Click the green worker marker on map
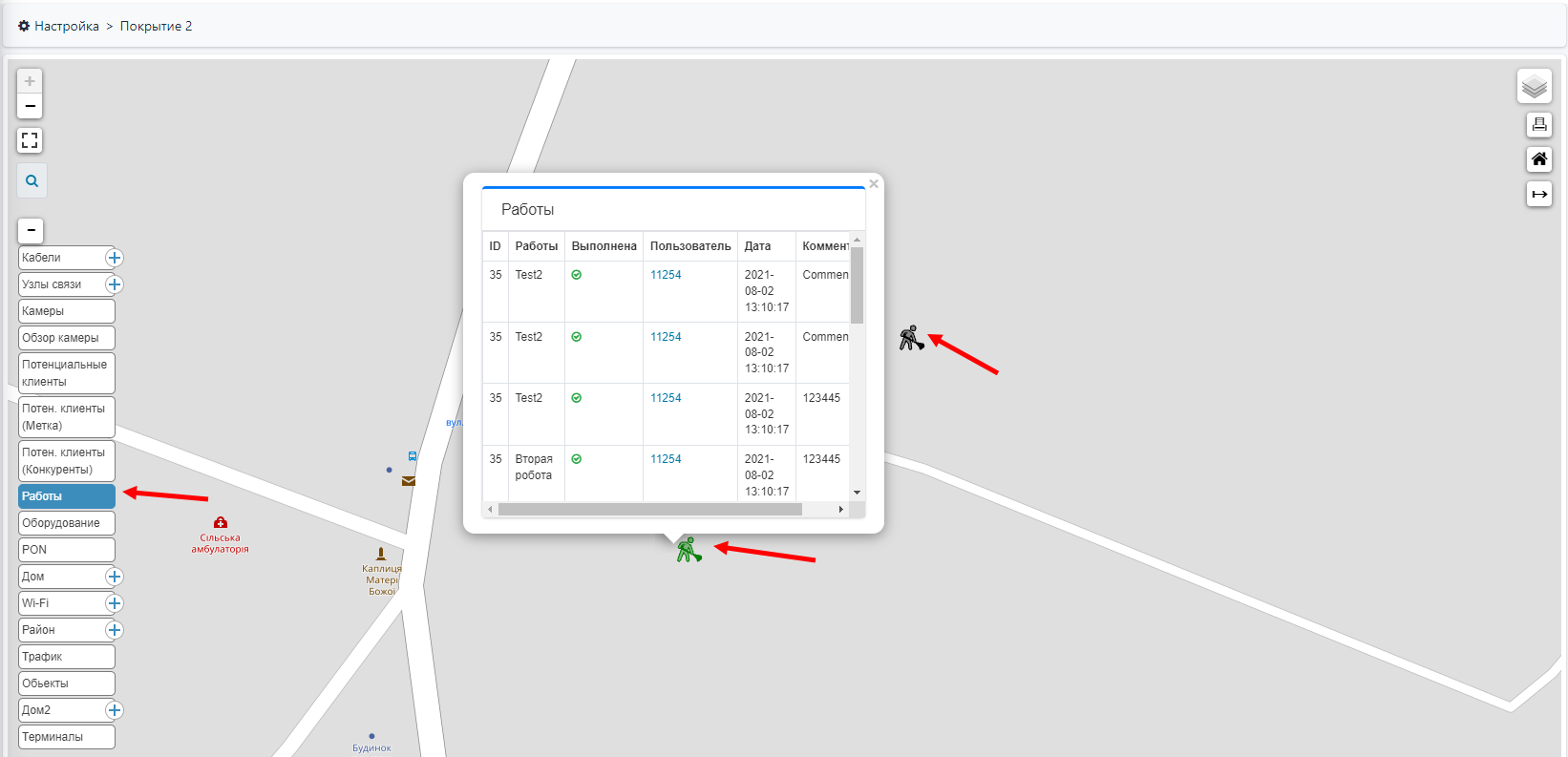 point(689,550)
